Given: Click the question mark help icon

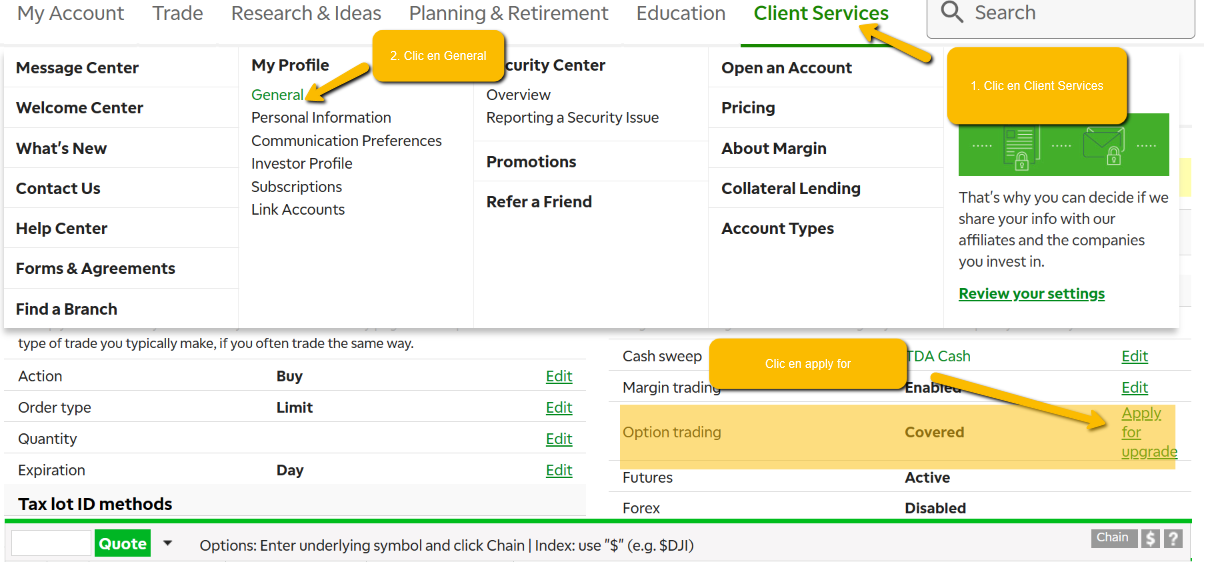Looking at the screenshot, I should (1173, 538).
